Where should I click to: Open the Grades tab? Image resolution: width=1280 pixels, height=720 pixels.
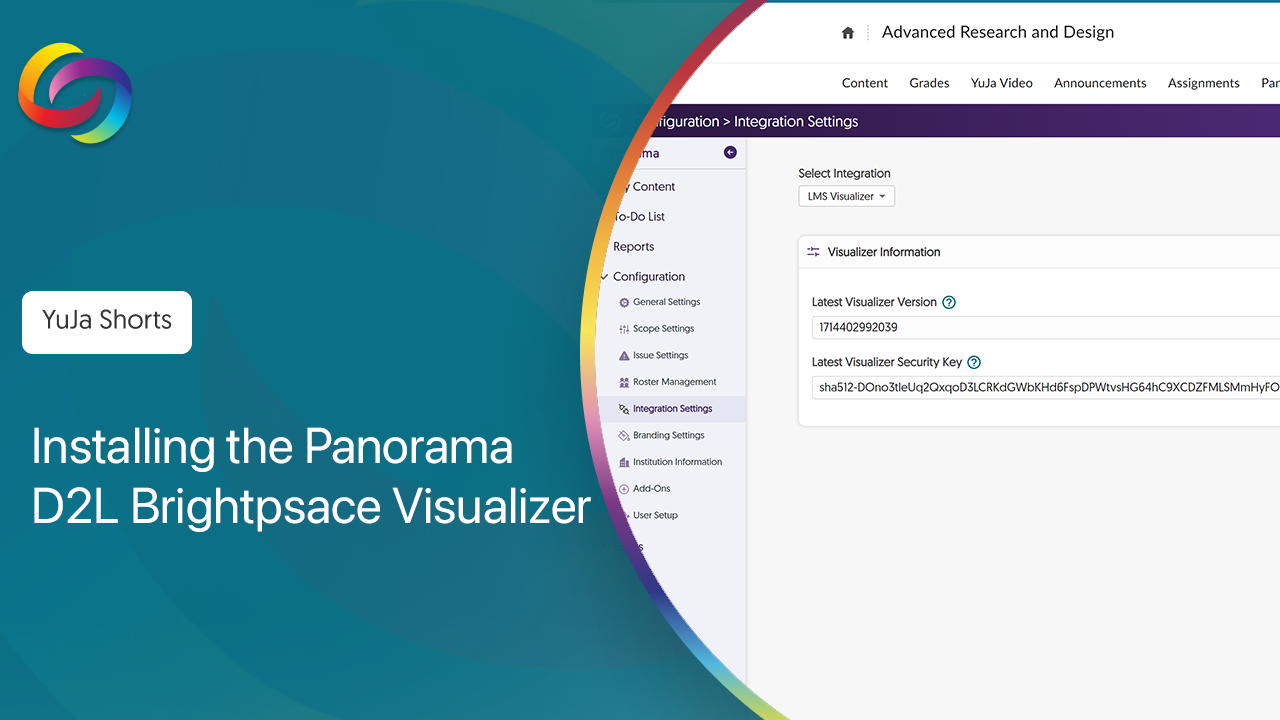(929, 83)
